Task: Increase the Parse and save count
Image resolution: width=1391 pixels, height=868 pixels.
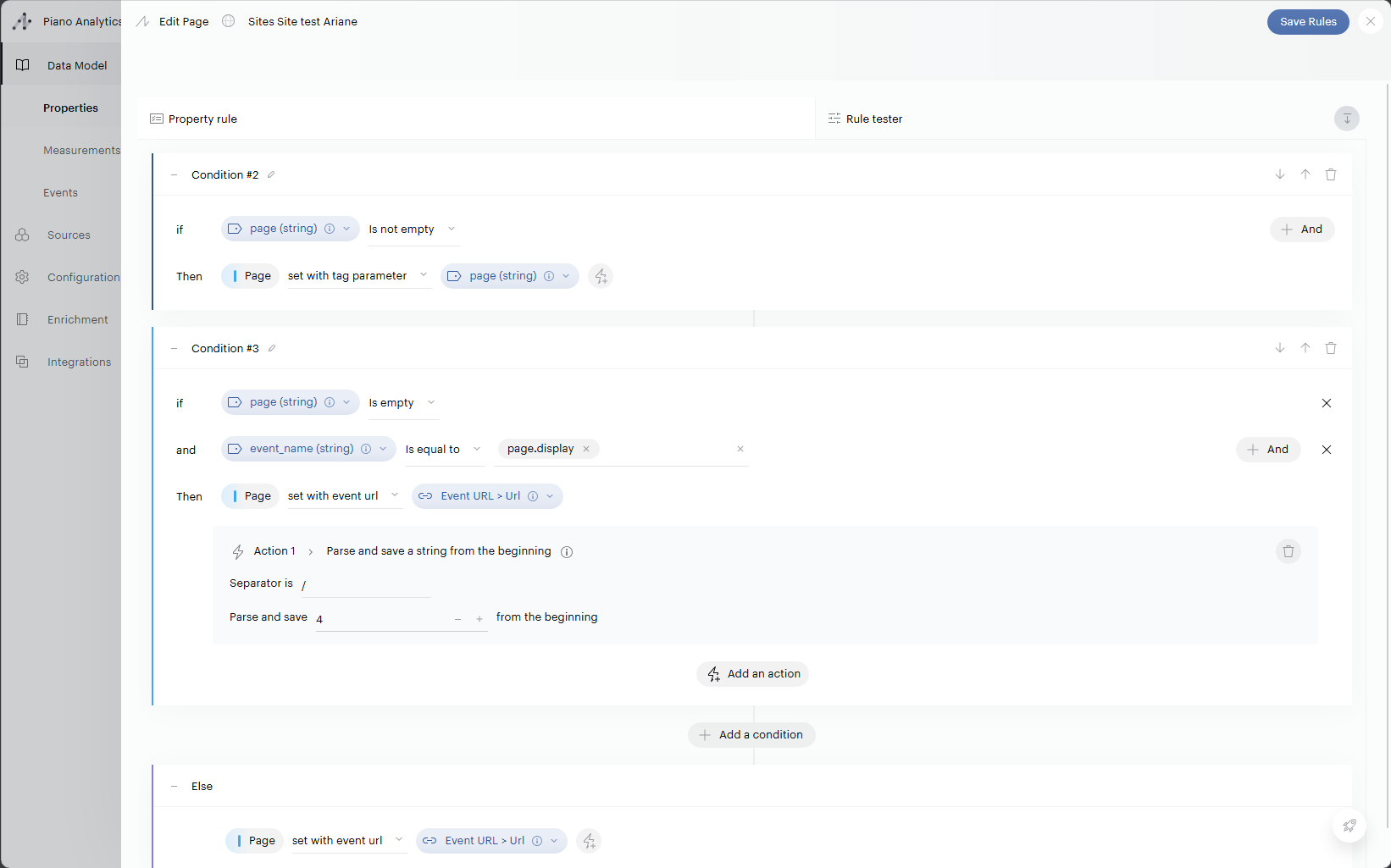Action: click(x=479, y=619)
